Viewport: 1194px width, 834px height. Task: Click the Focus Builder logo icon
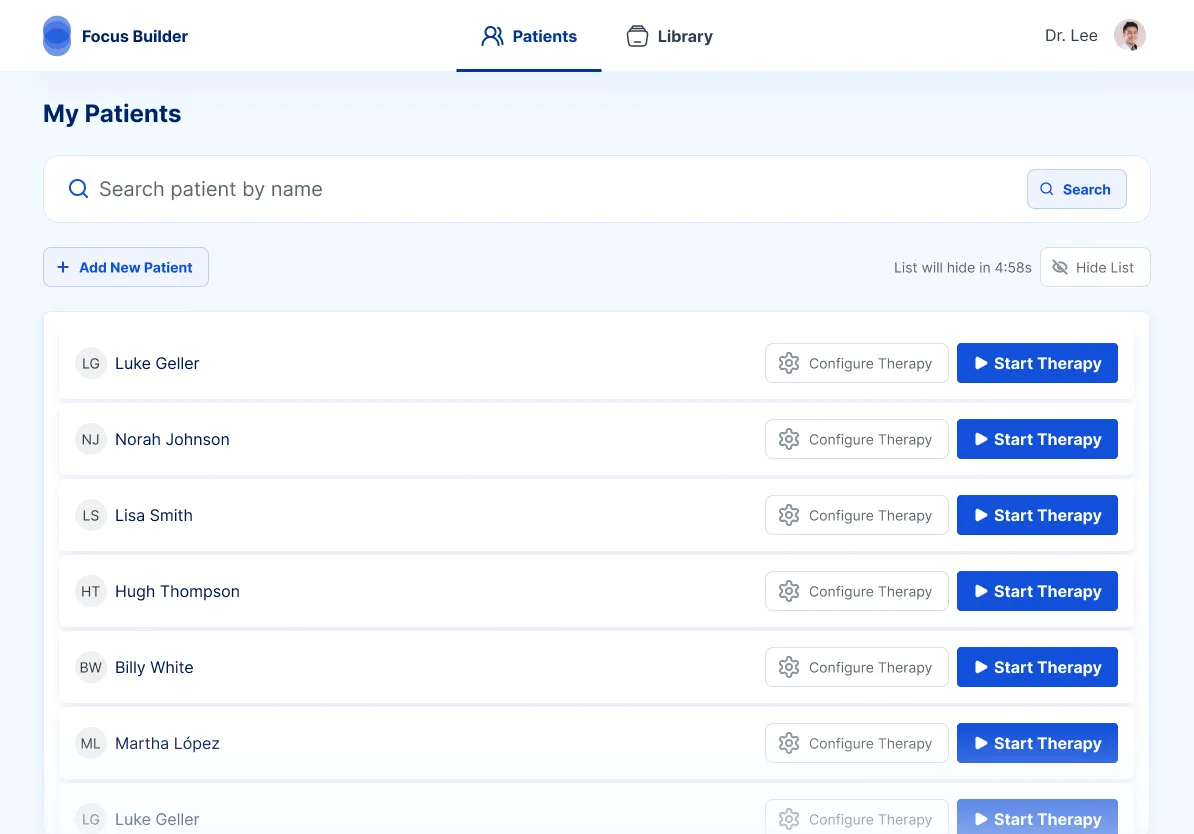(57, 35)
